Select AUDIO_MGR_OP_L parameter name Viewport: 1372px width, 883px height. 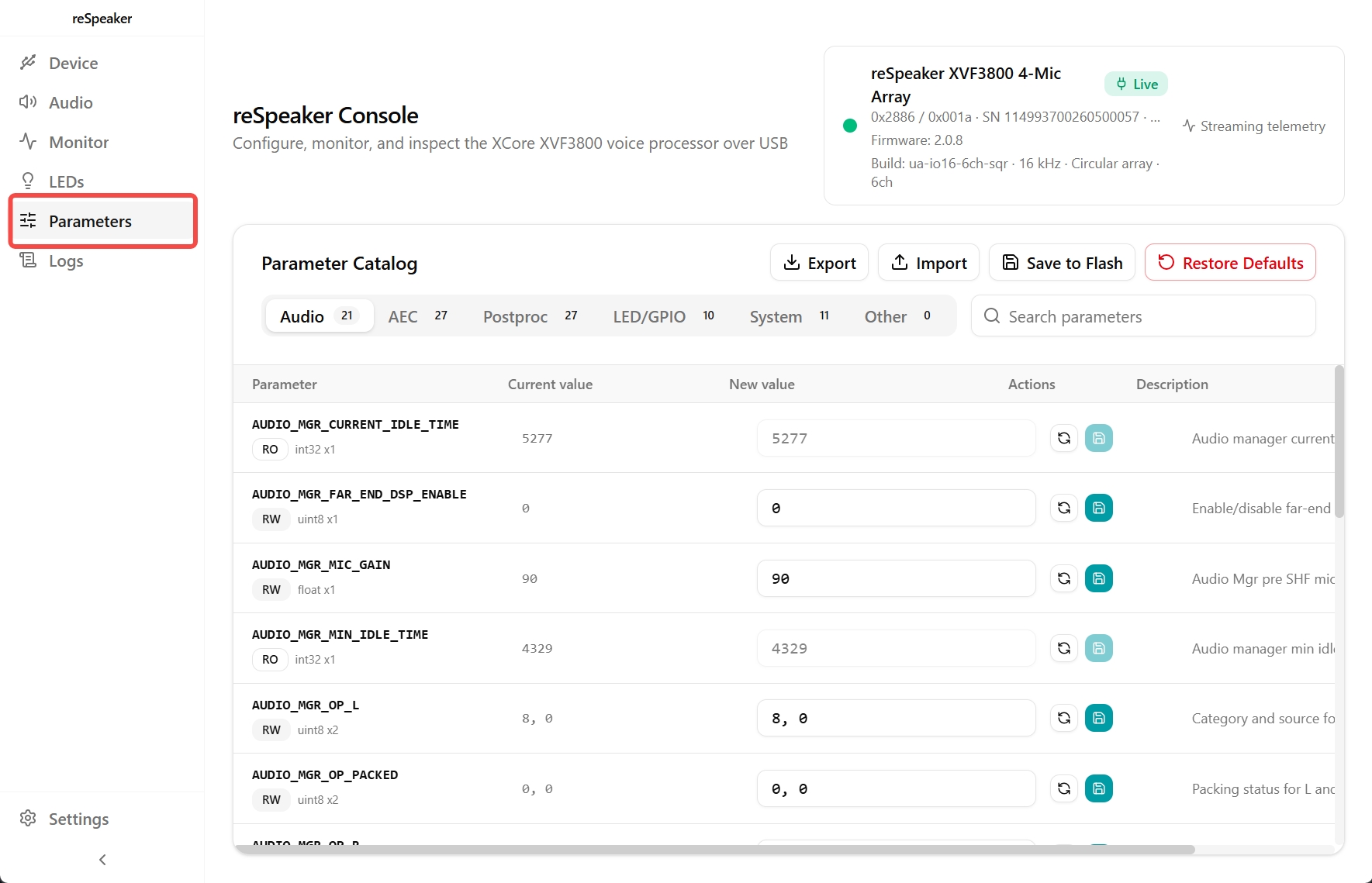click(306, 705)
